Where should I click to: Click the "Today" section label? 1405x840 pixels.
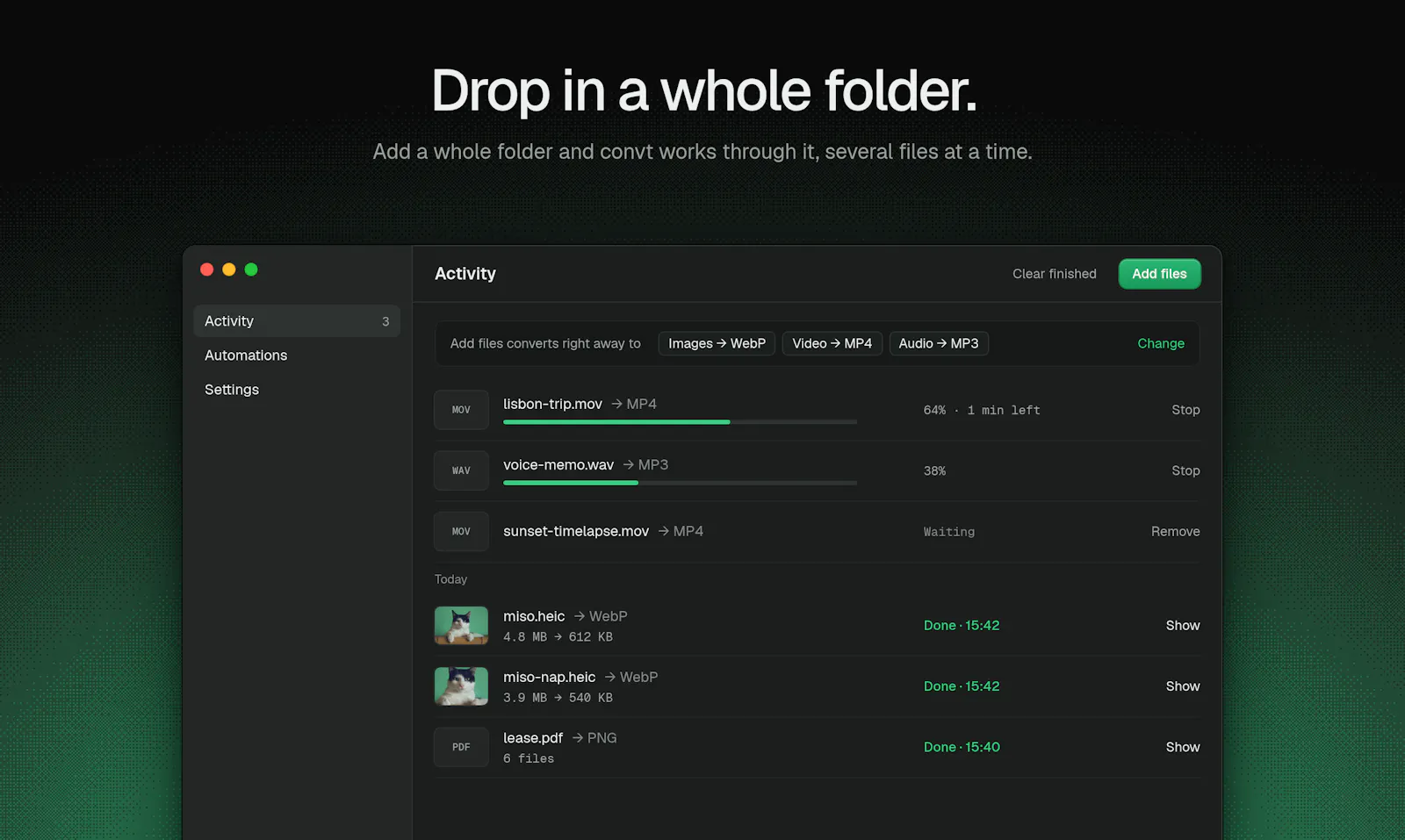(x=450, y=579)
